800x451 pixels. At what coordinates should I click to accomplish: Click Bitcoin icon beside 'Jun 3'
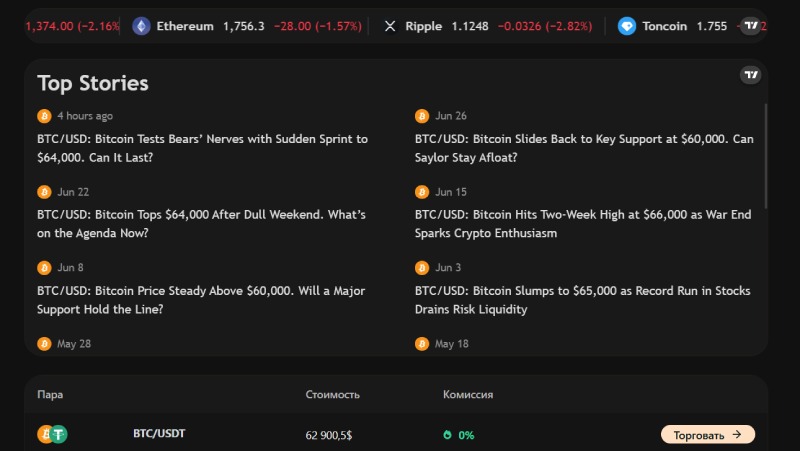[422, 268]
